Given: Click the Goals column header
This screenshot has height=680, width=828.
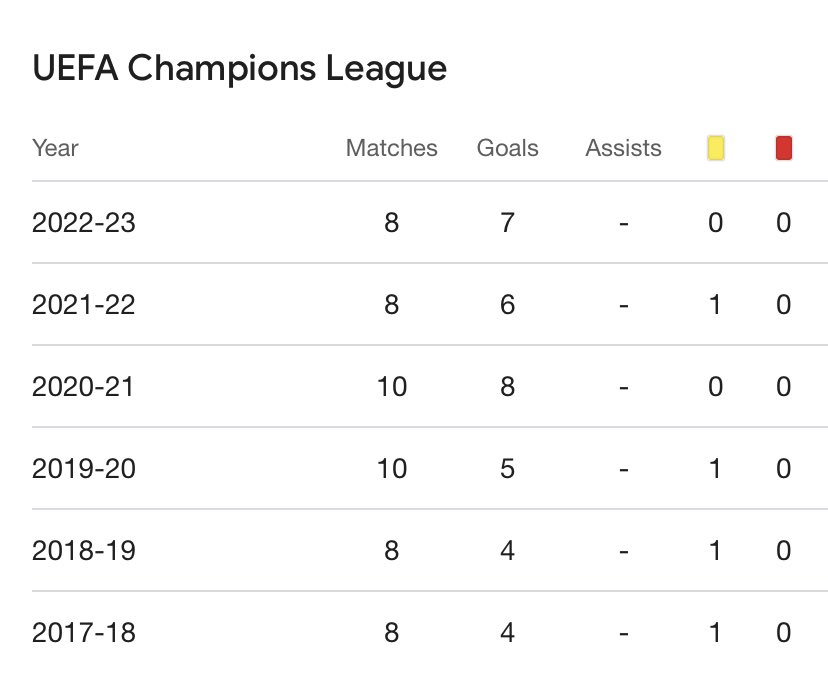Looking at the screenshot, I should click(x=507, y=148).
